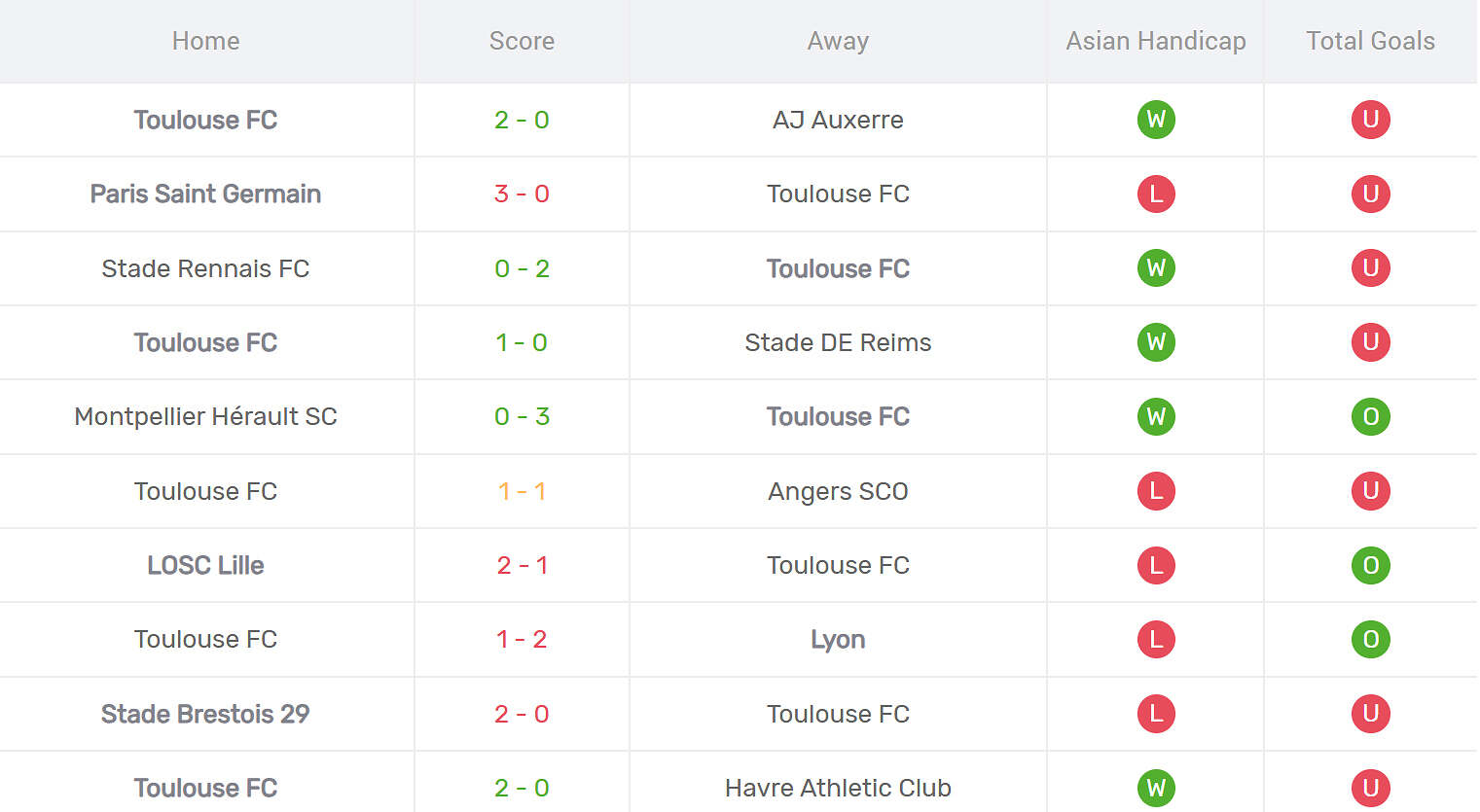This screenshot has height=812, width=1480.
Task: Open the Stade Brestois 29 team link
Action: [x=205, y=714]
